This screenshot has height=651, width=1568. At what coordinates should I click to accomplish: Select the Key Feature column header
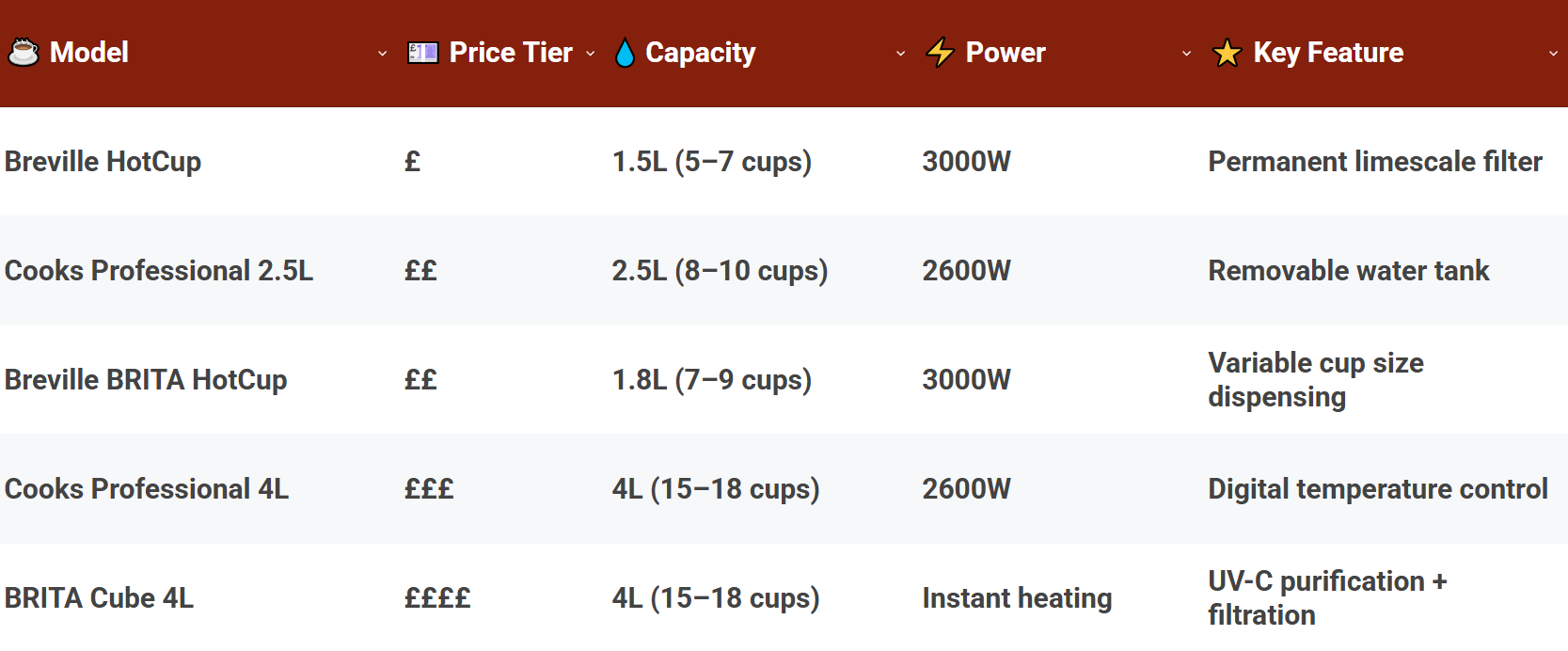[x=1327, y=53]
